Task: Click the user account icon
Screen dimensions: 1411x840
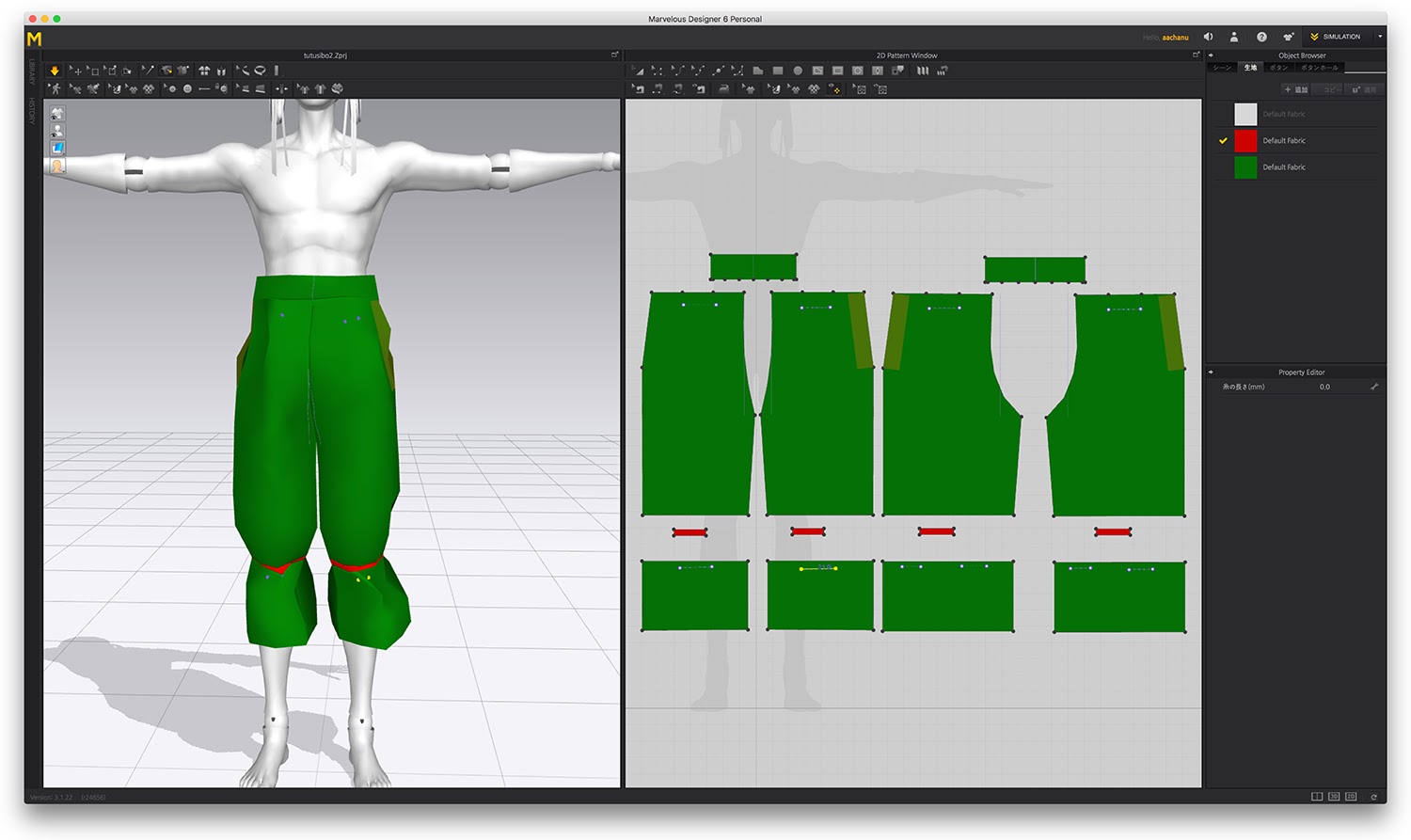Action: coord(1234,37)
